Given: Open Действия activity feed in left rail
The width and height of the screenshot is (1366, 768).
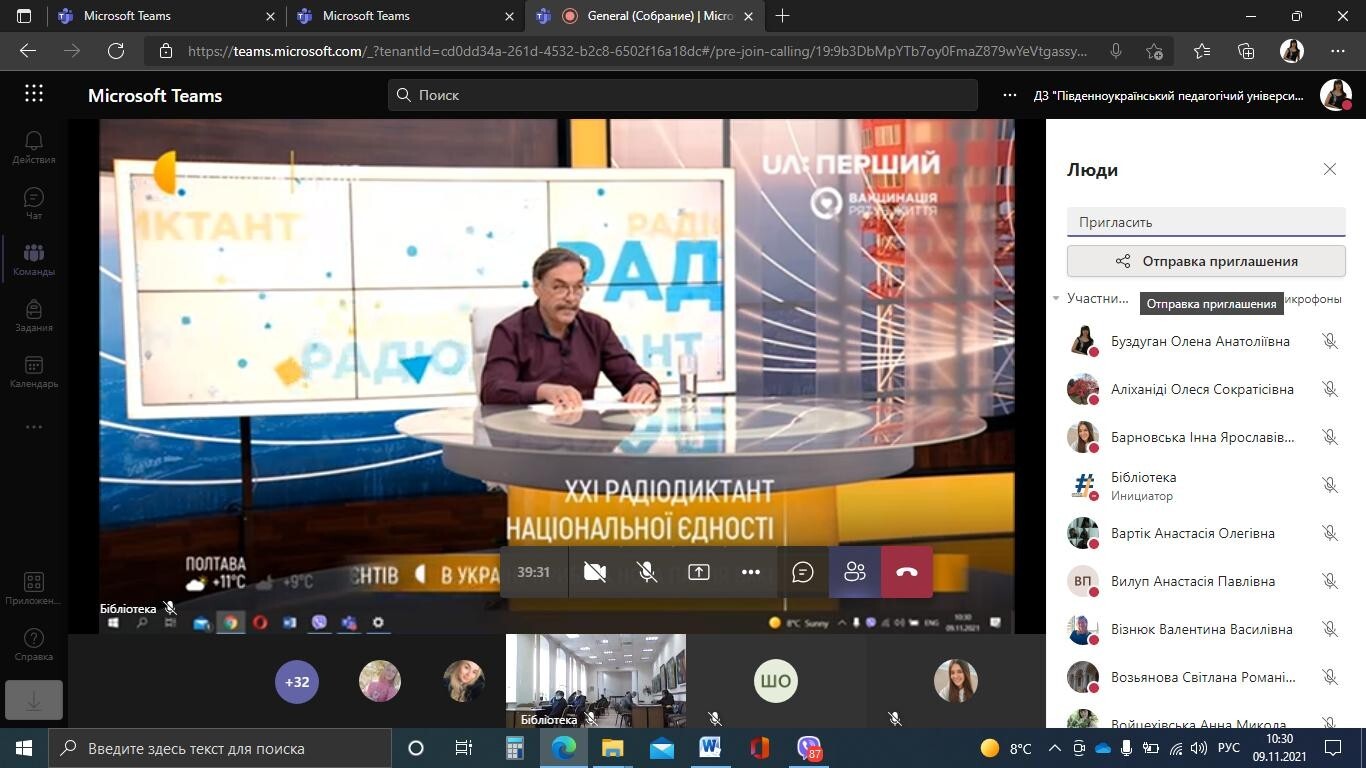Looking at the screenshot, I should (34, 147).
